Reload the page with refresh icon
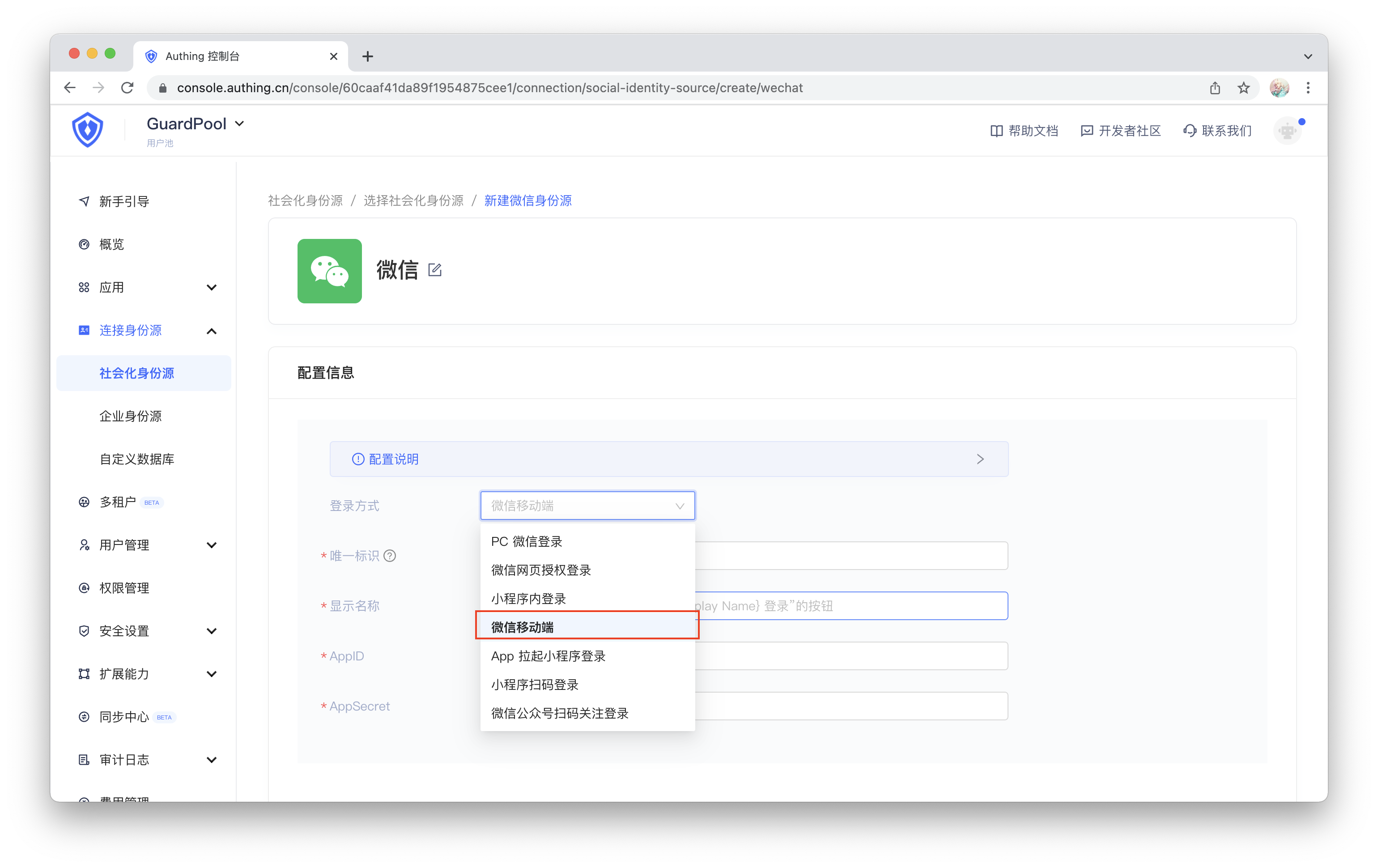 (x=127, y=88)
